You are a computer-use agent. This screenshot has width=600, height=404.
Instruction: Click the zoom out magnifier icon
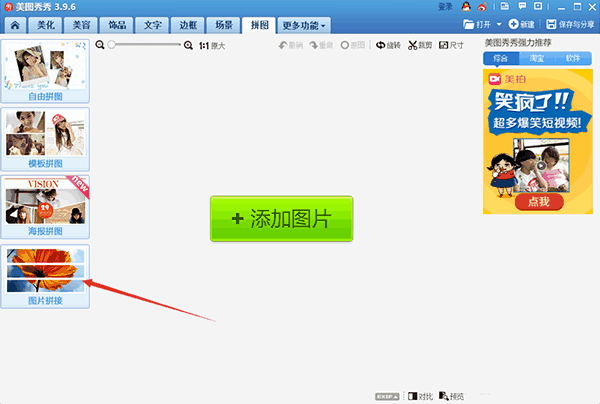[x=101, y=46]
